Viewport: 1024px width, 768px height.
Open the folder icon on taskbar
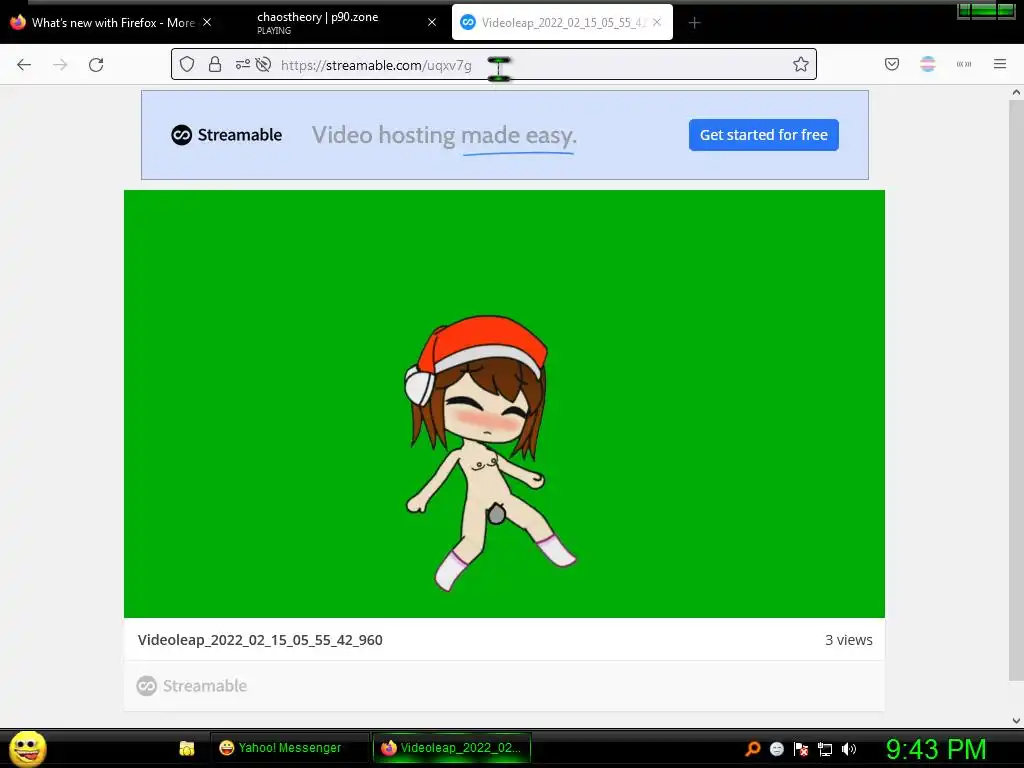[x=187, y=748]
